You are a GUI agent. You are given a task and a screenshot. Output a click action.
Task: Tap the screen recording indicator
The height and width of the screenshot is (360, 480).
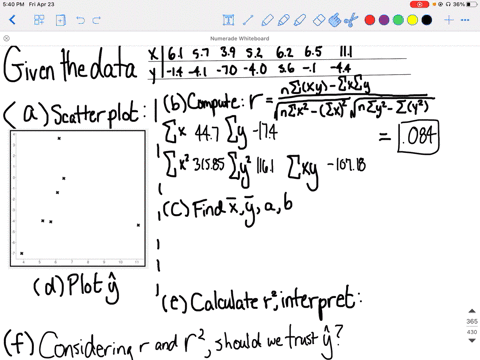point(419,4)
